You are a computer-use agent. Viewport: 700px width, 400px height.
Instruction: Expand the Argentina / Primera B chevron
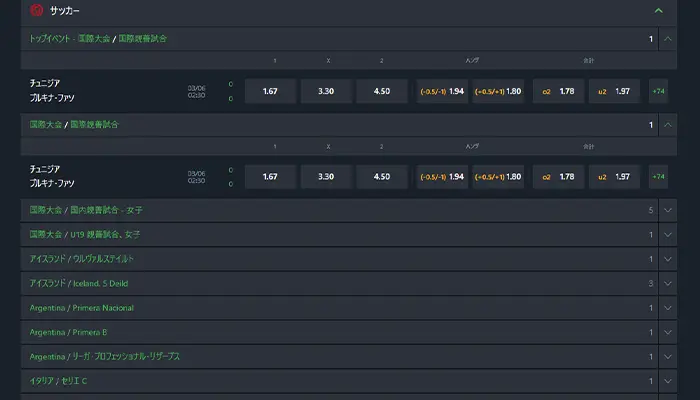click(667, 333)
